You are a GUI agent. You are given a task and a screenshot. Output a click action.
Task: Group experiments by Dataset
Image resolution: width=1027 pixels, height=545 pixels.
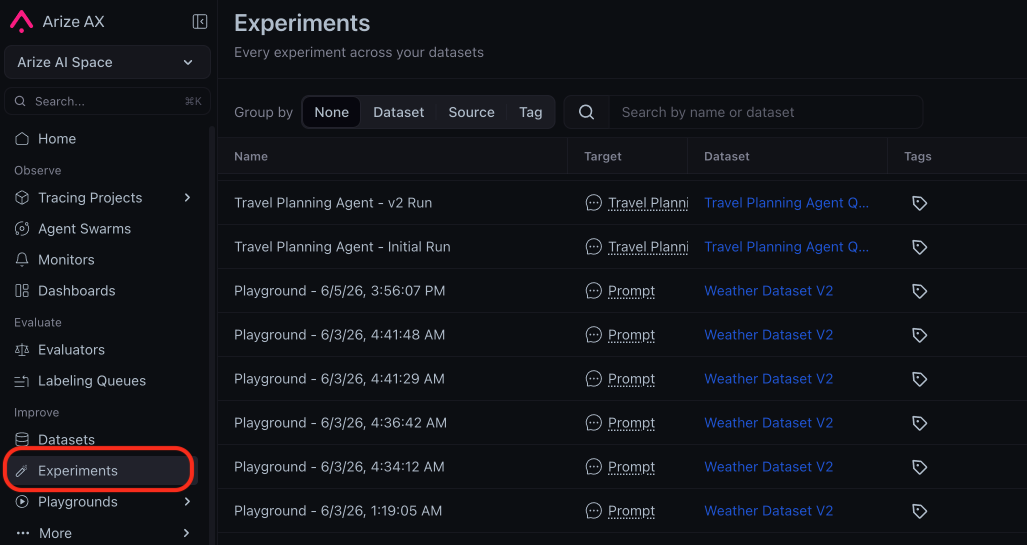398,112
